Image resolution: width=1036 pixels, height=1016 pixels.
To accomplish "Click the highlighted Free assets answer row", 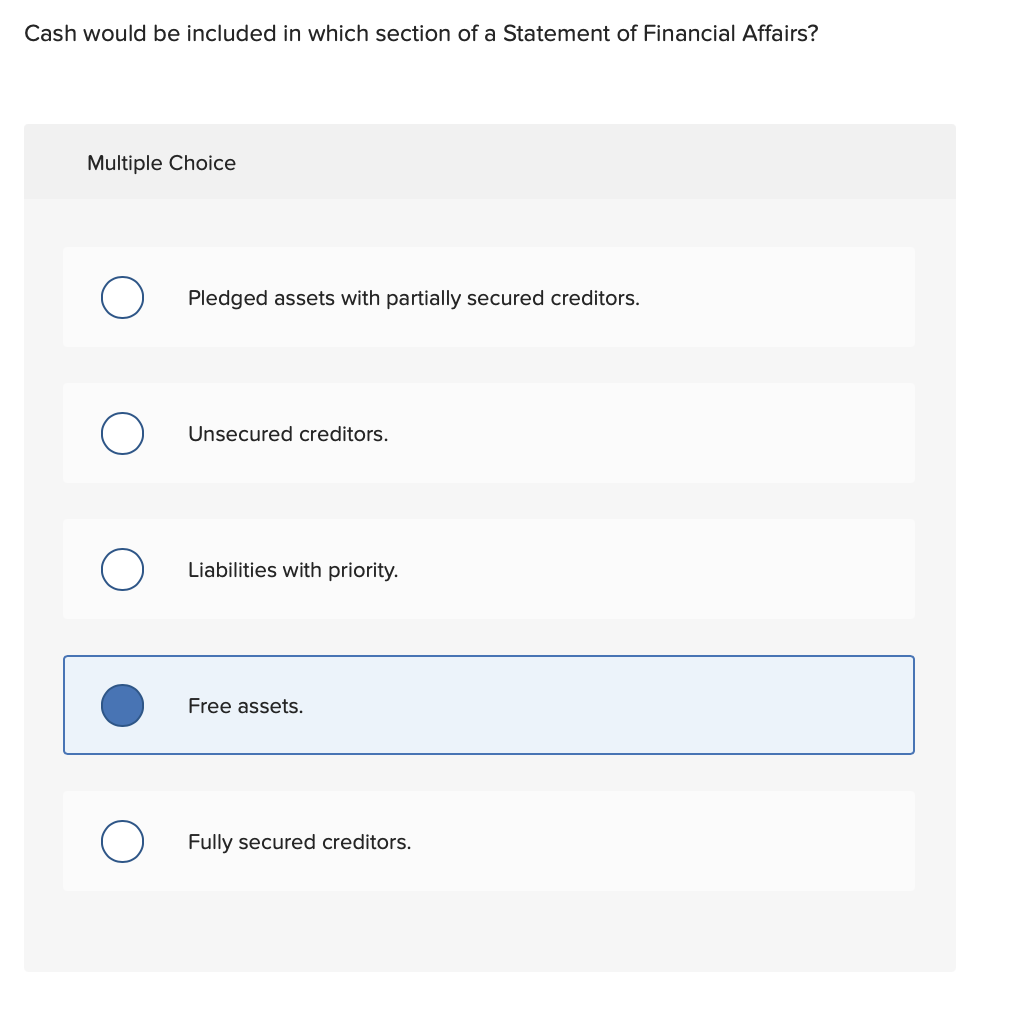I will (489, 705).
